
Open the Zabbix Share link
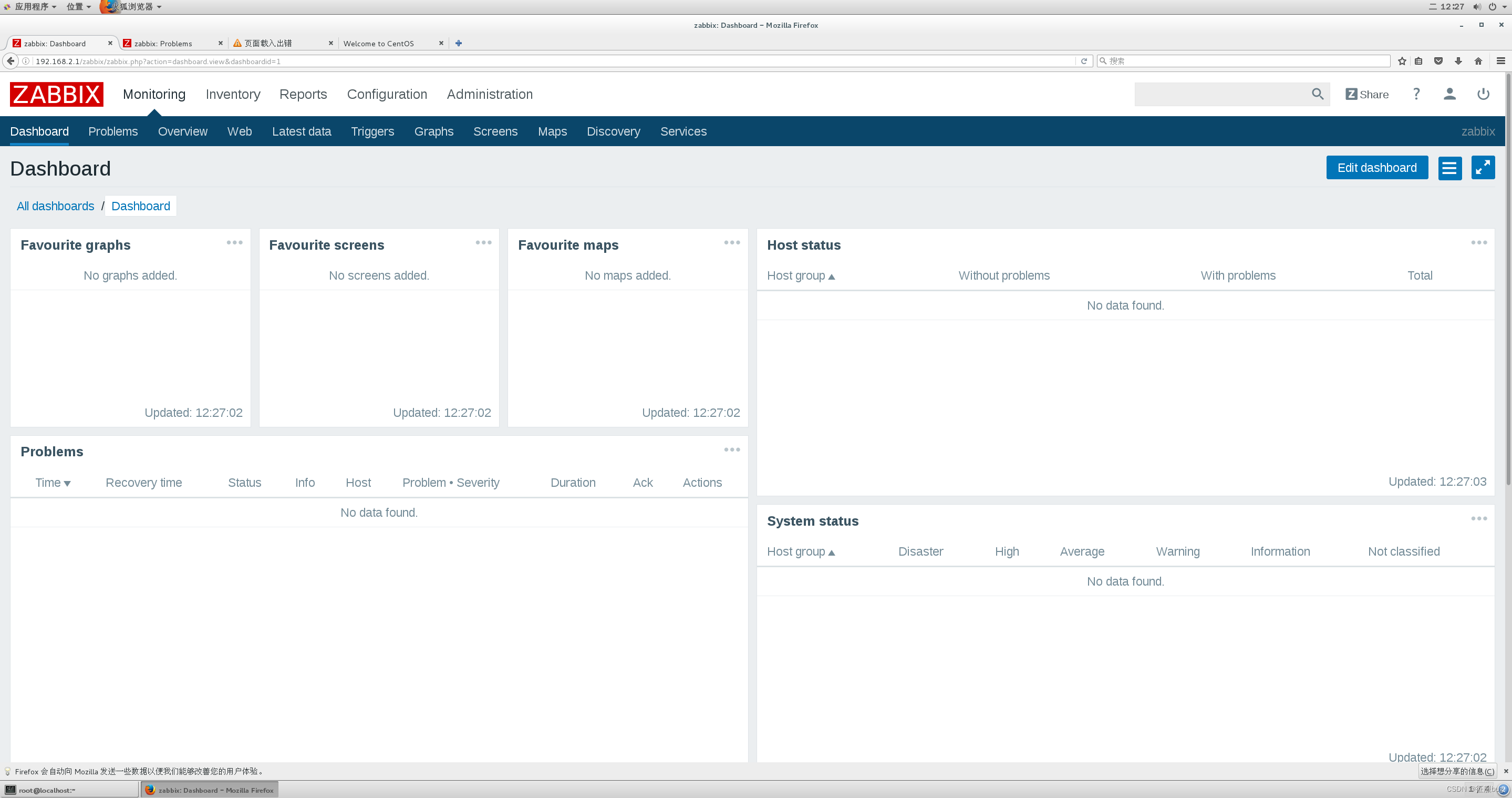pyautogui.click(x=1367, y=95)
